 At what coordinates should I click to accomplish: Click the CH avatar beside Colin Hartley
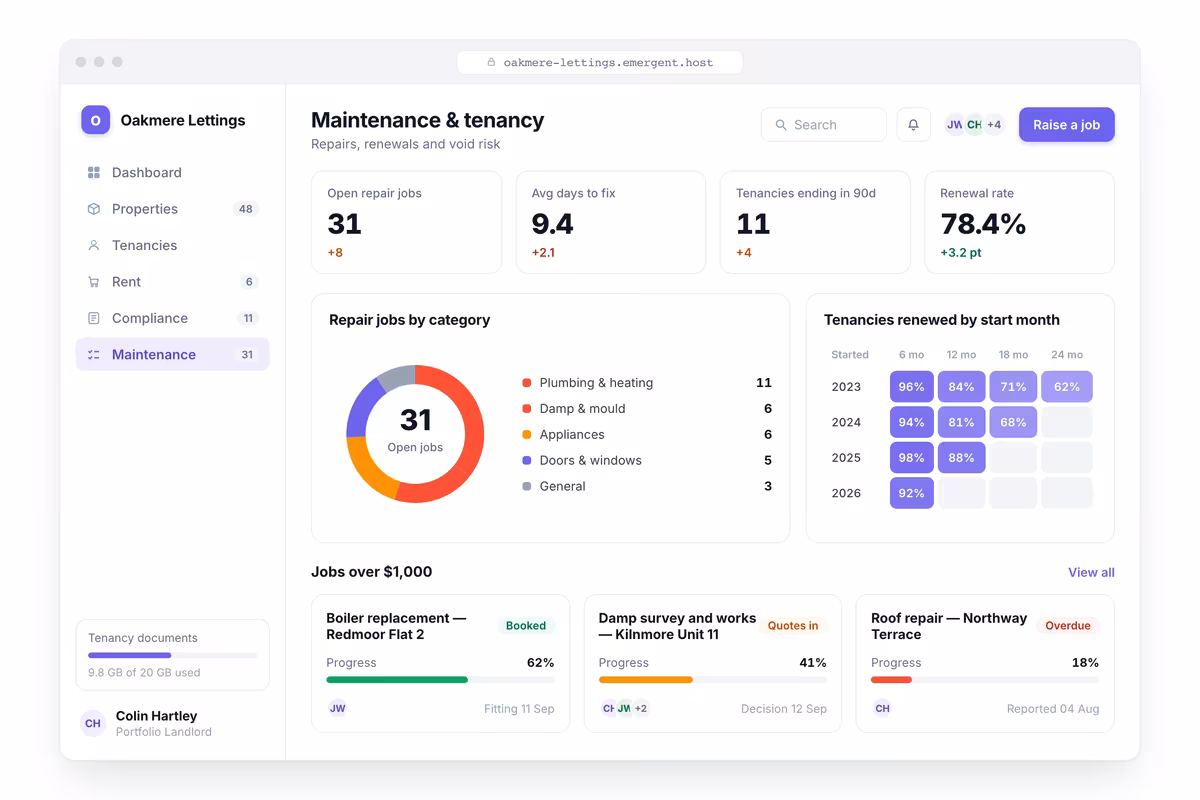tap(93, 723)
